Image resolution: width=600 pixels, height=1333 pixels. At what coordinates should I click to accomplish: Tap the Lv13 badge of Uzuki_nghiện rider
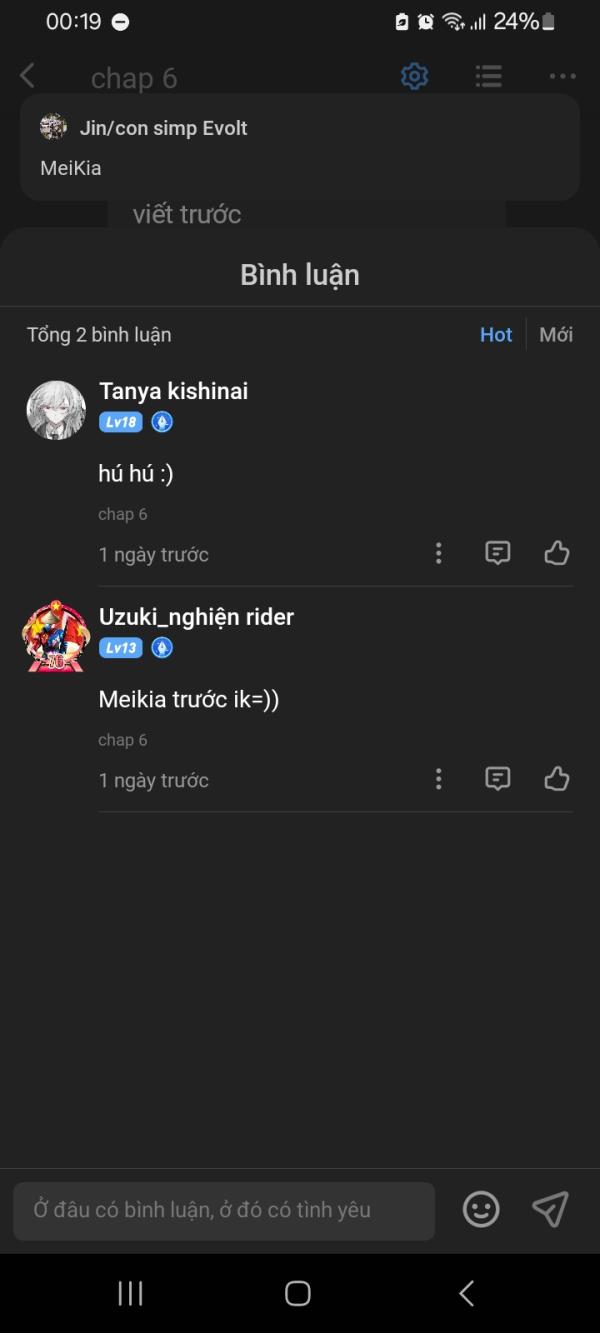120,648
